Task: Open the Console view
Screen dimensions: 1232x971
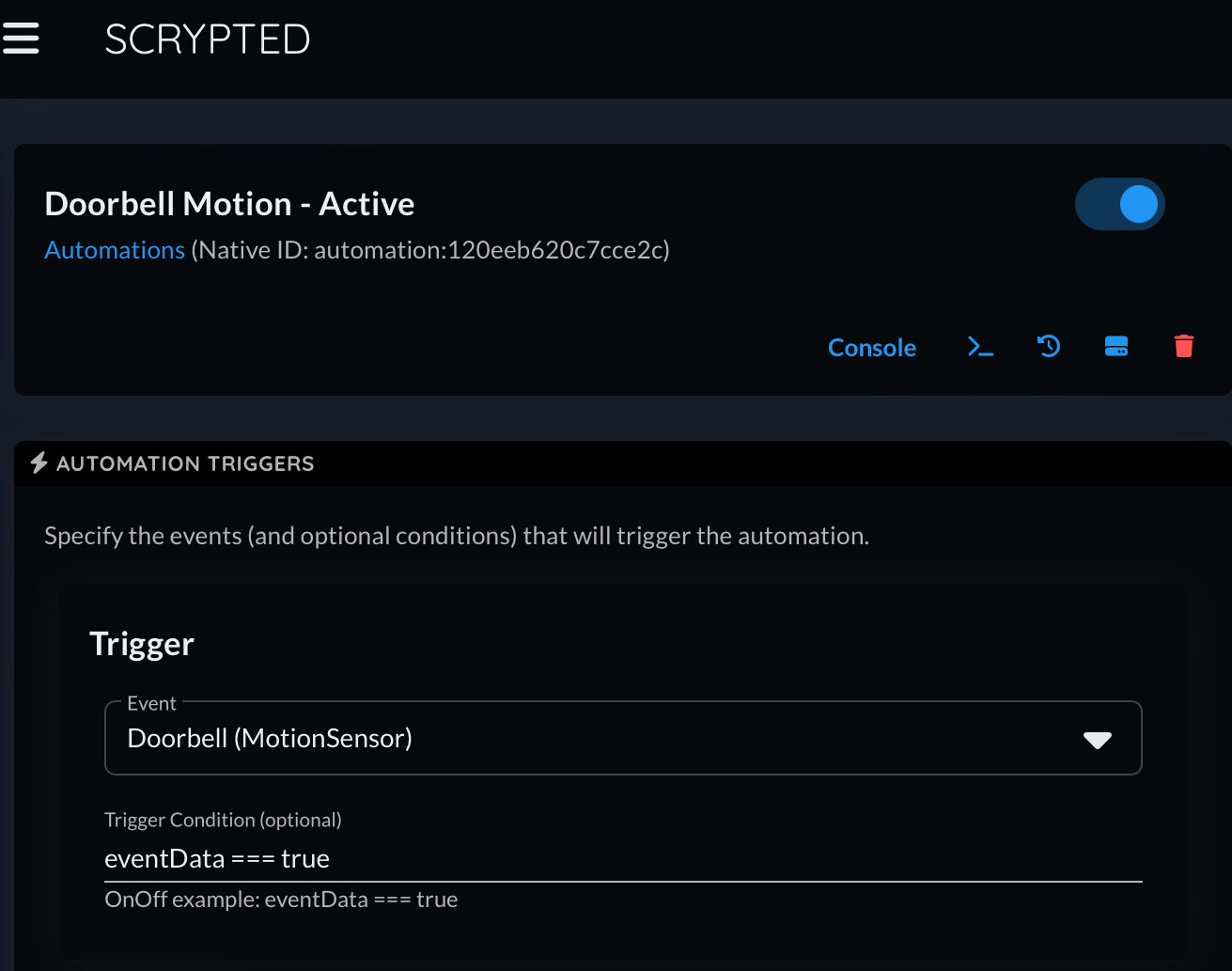Action: tap(871, 347)
